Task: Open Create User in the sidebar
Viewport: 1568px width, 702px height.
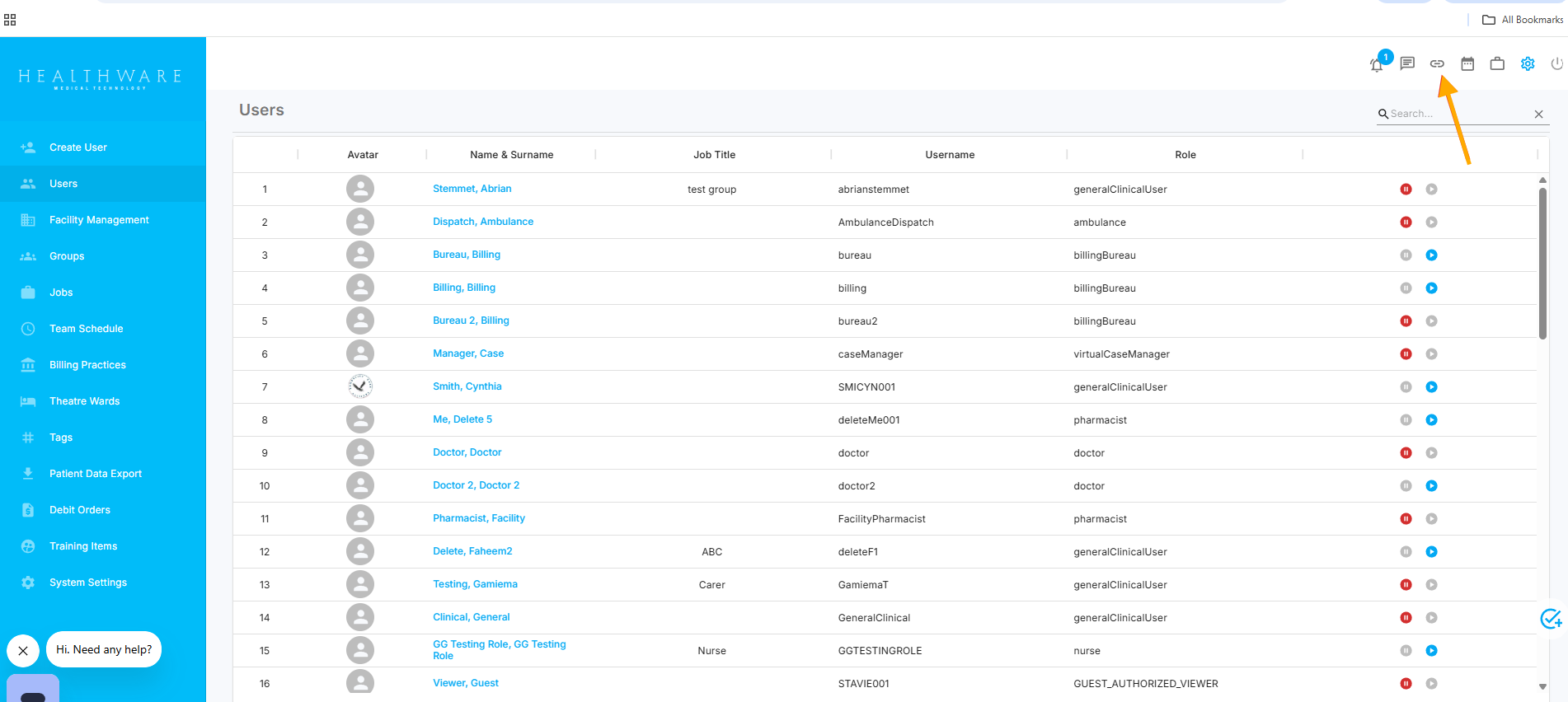Action: (78, 147)
